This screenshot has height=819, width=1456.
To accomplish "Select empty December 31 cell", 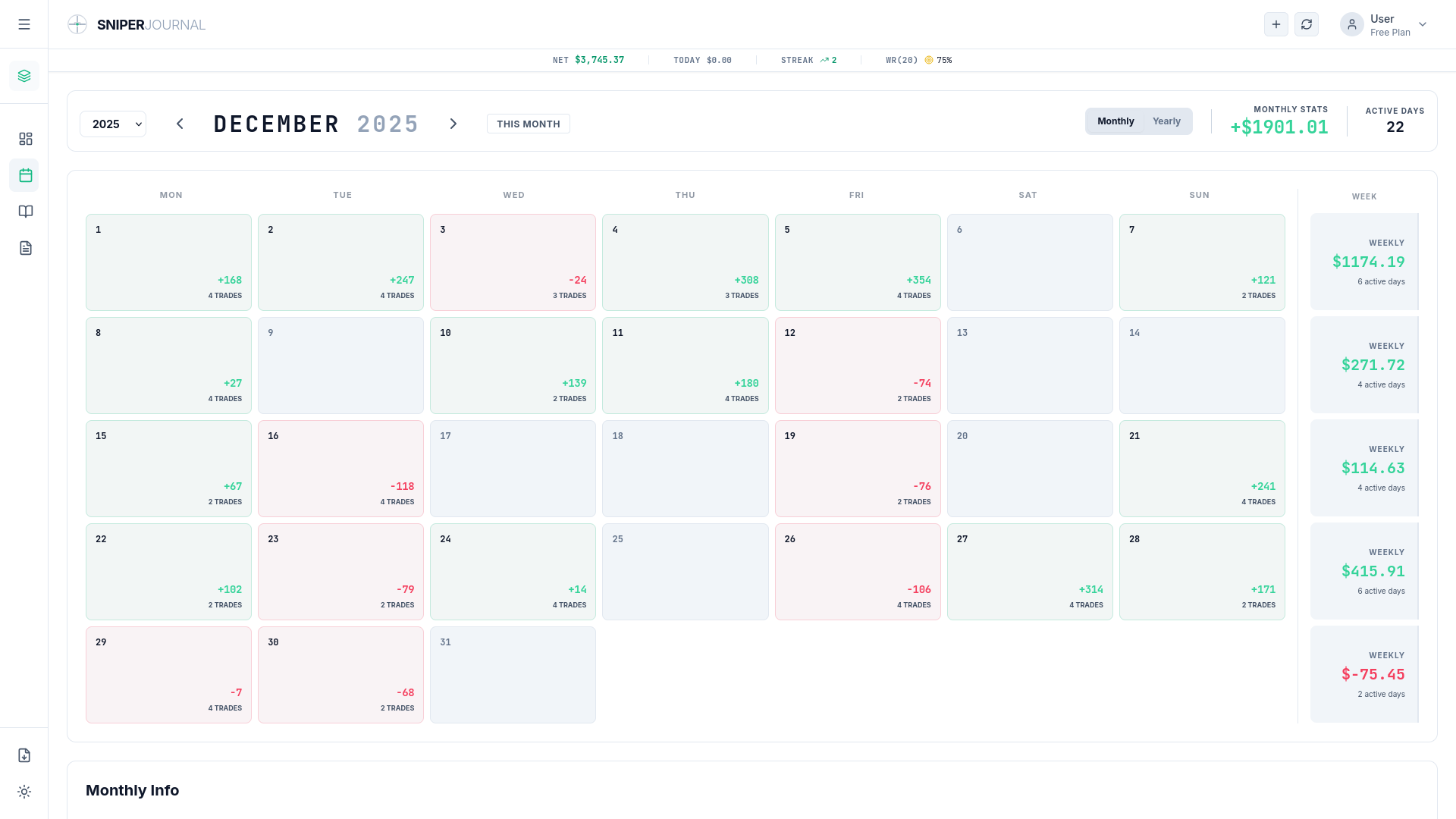I will click(x=513, y=675).
